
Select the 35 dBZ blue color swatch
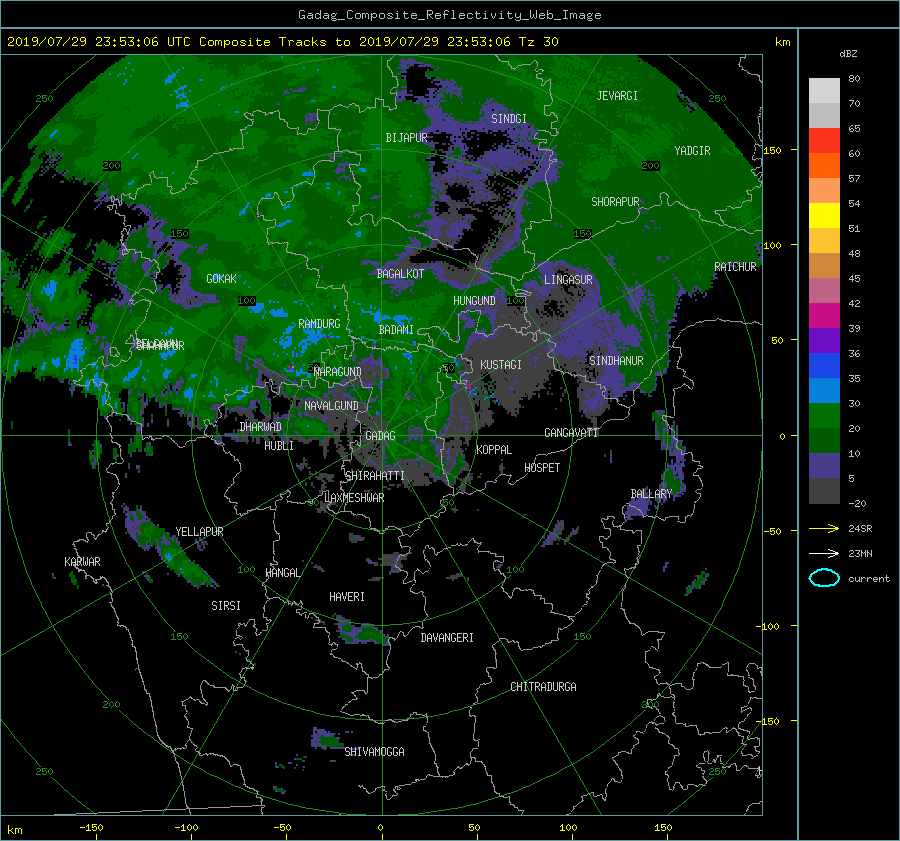824,365
